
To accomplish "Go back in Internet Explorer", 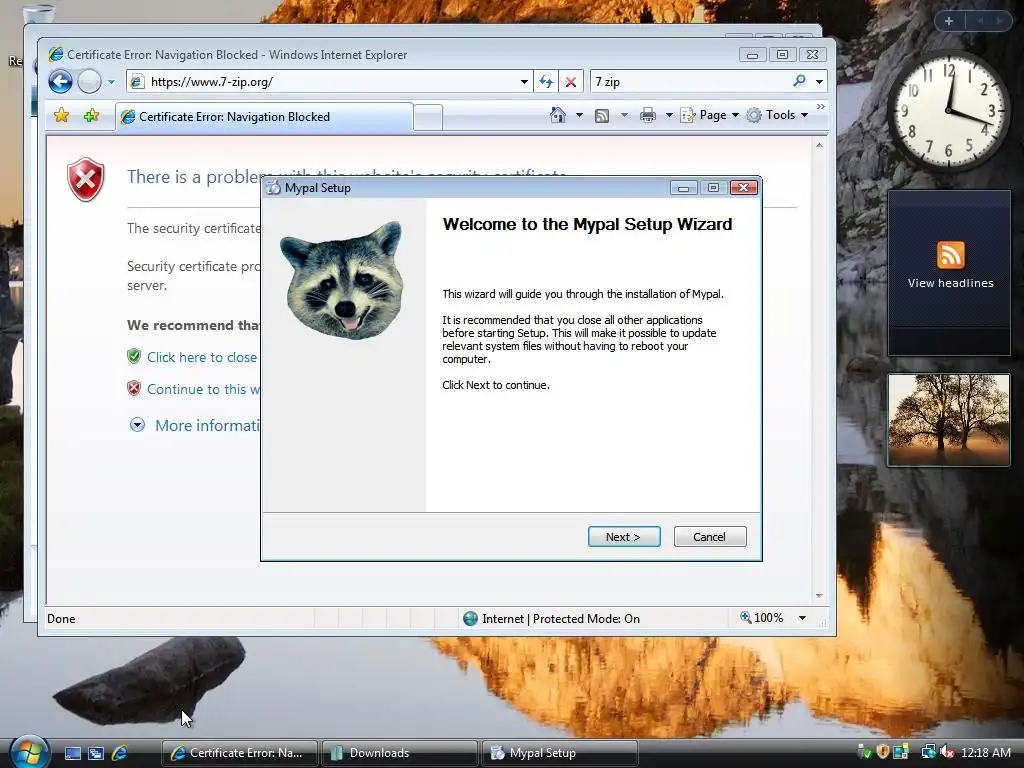I will point(60,82).
